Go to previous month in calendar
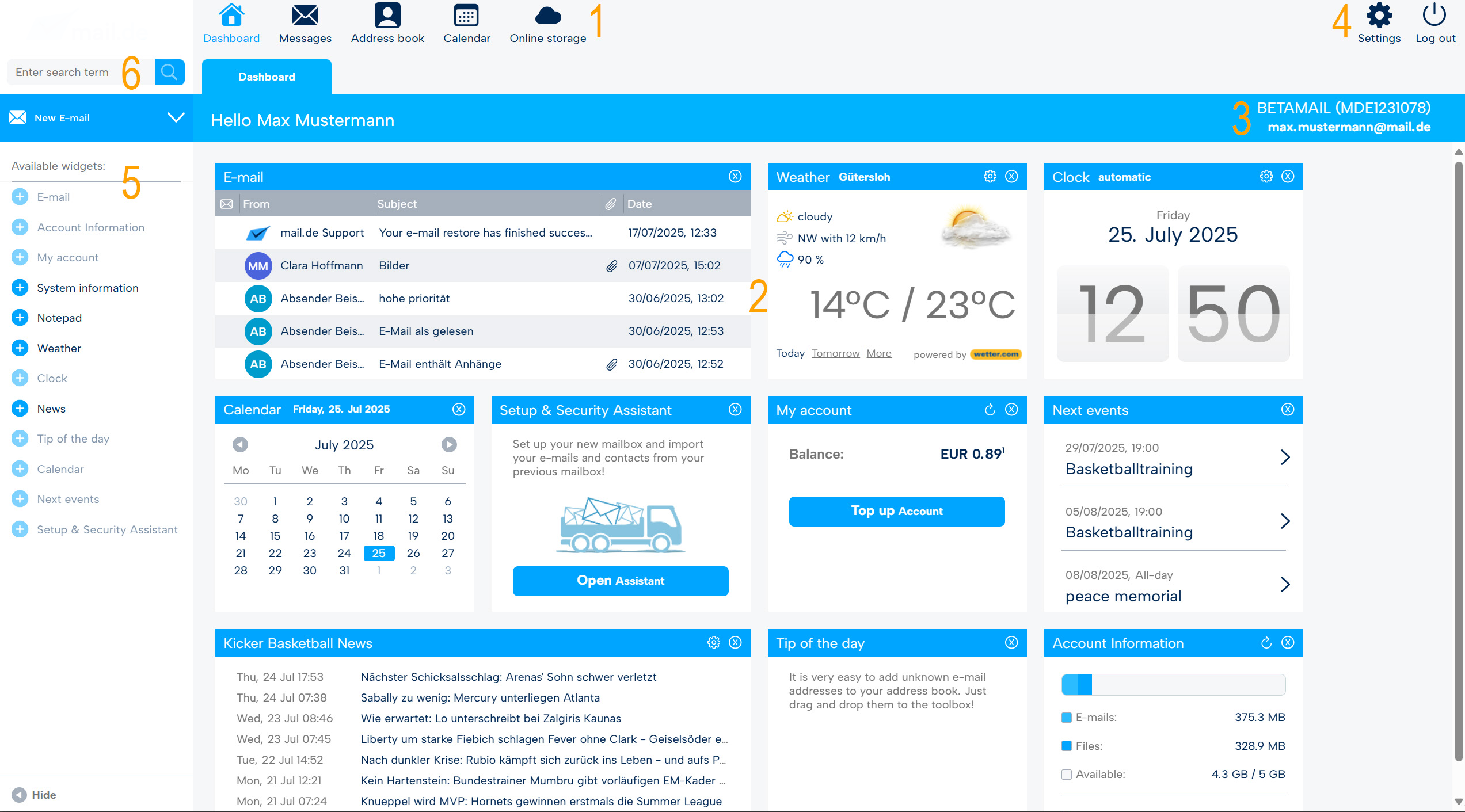 coord(240,444)
